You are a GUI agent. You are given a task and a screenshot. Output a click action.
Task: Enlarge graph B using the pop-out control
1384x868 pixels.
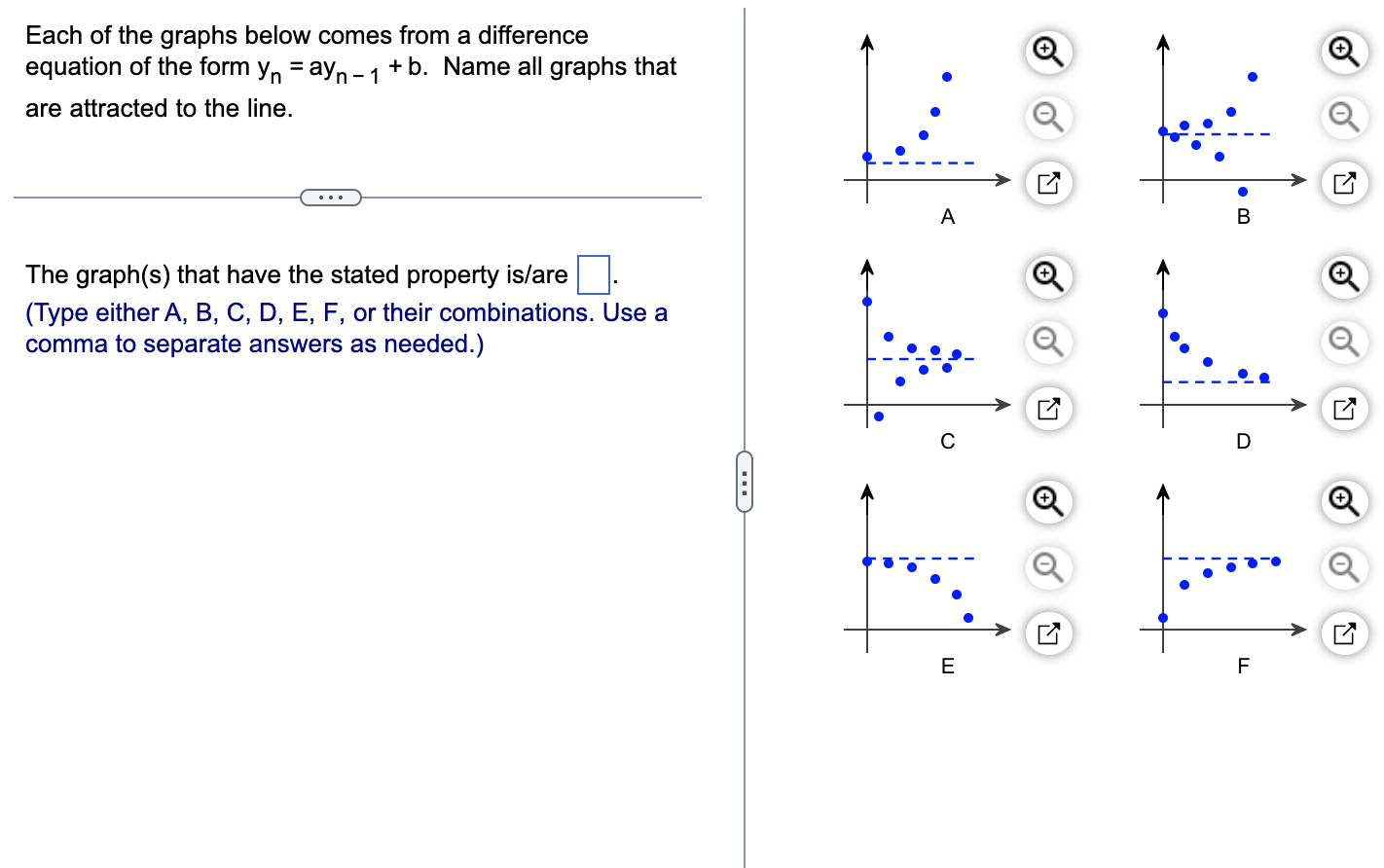click(1344, 183)
